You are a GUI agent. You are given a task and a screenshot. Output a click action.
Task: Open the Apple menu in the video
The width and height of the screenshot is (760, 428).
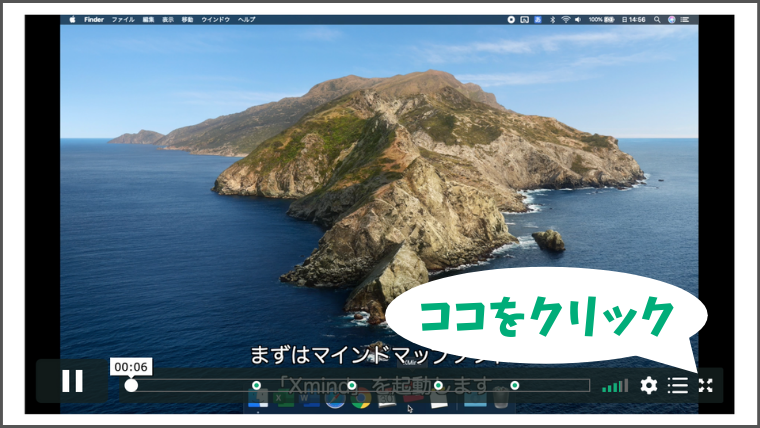click(72, 19)
